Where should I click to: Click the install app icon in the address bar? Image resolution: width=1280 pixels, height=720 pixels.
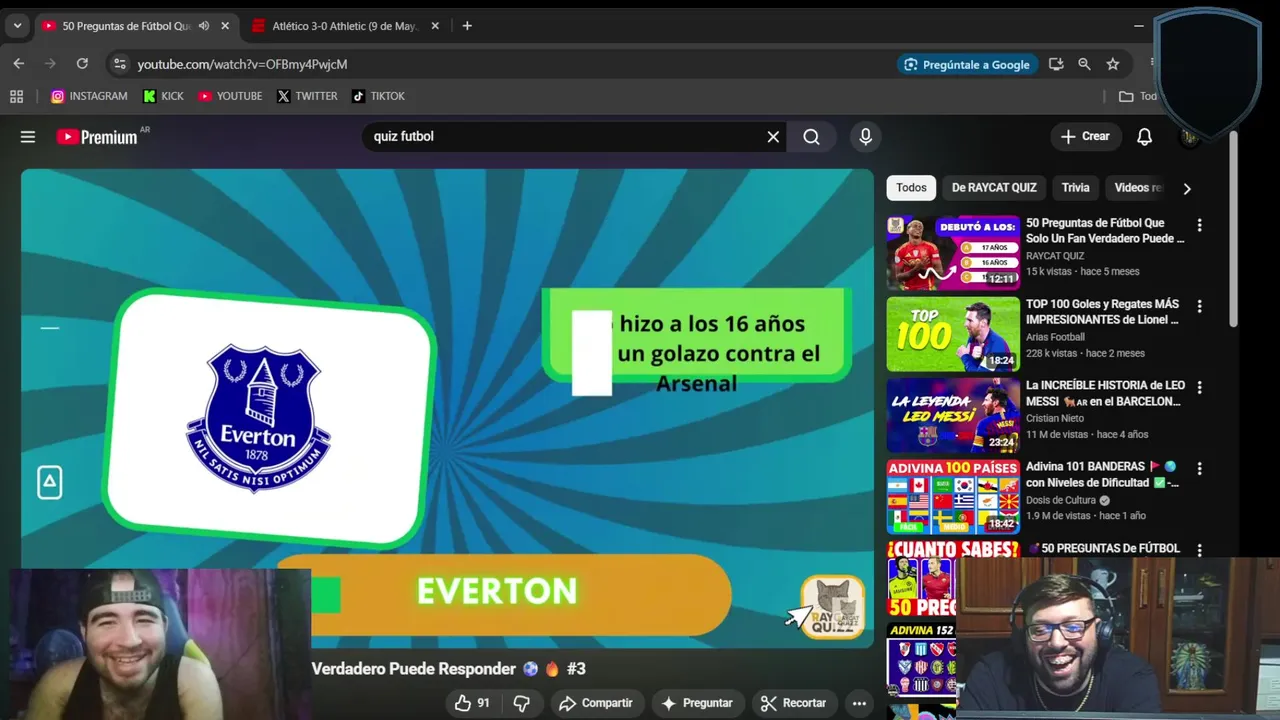point(1056,64)
